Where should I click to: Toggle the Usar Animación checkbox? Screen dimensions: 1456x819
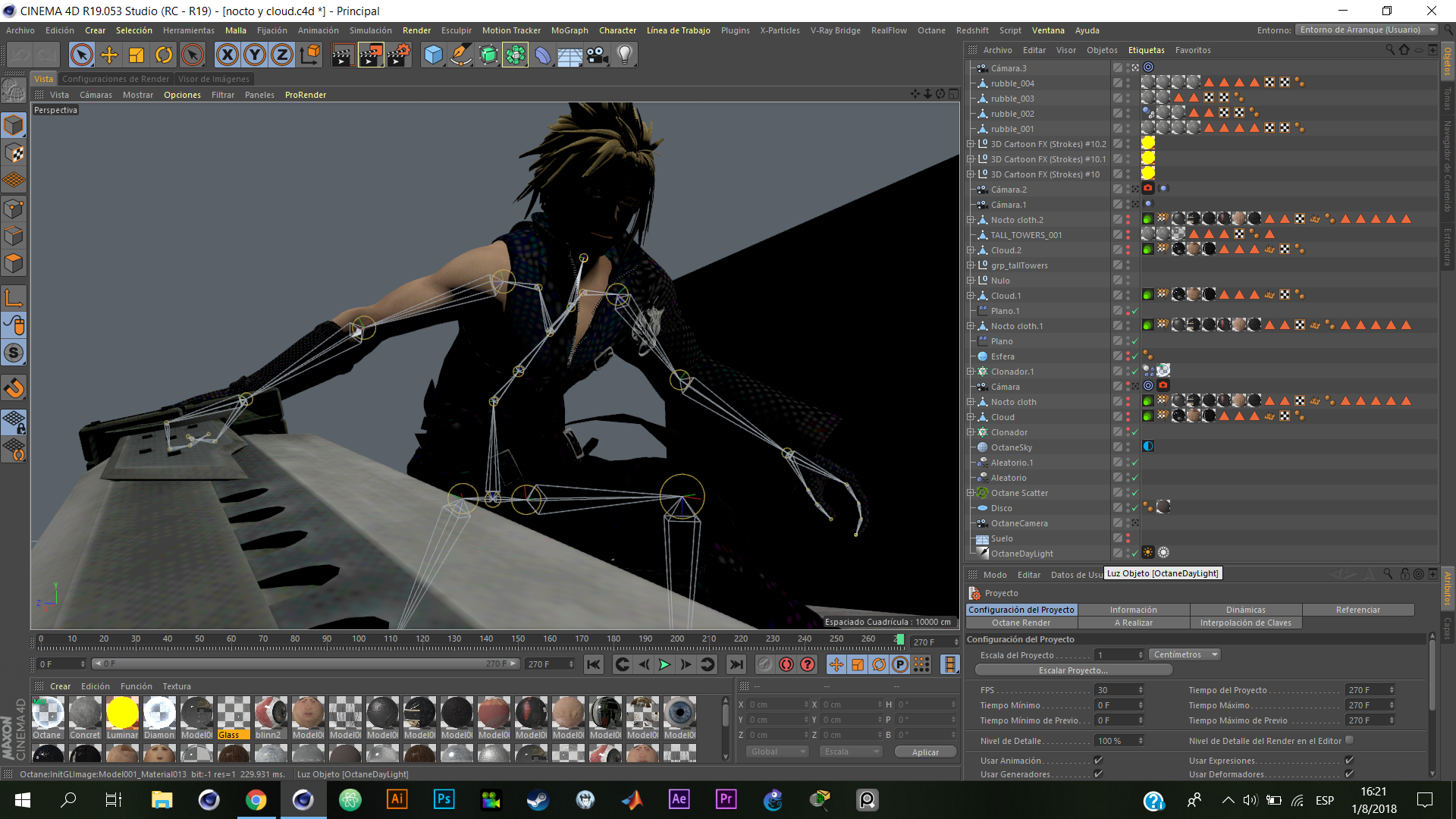[1098, 760]
